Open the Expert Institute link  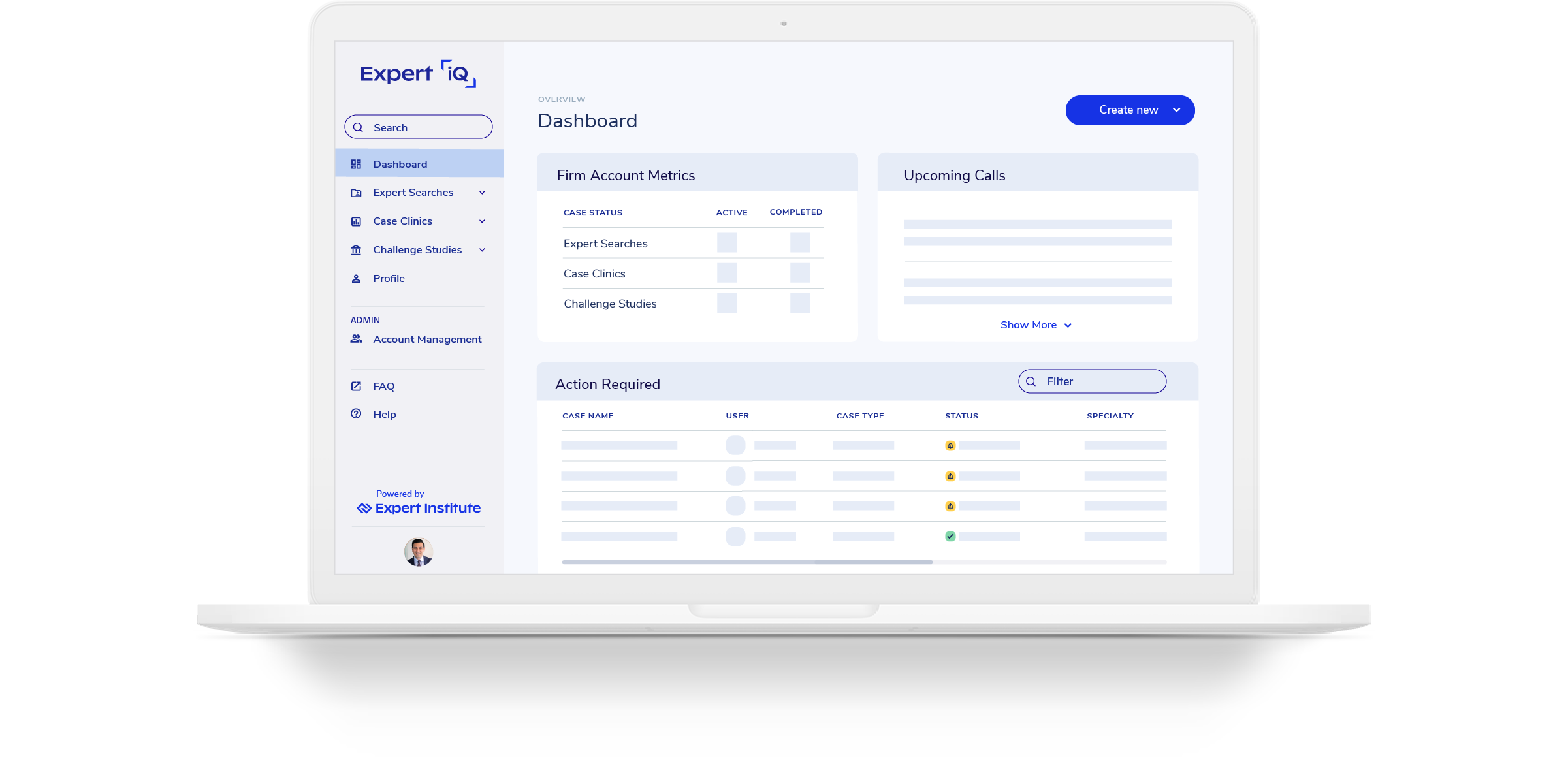click(418, 507)
